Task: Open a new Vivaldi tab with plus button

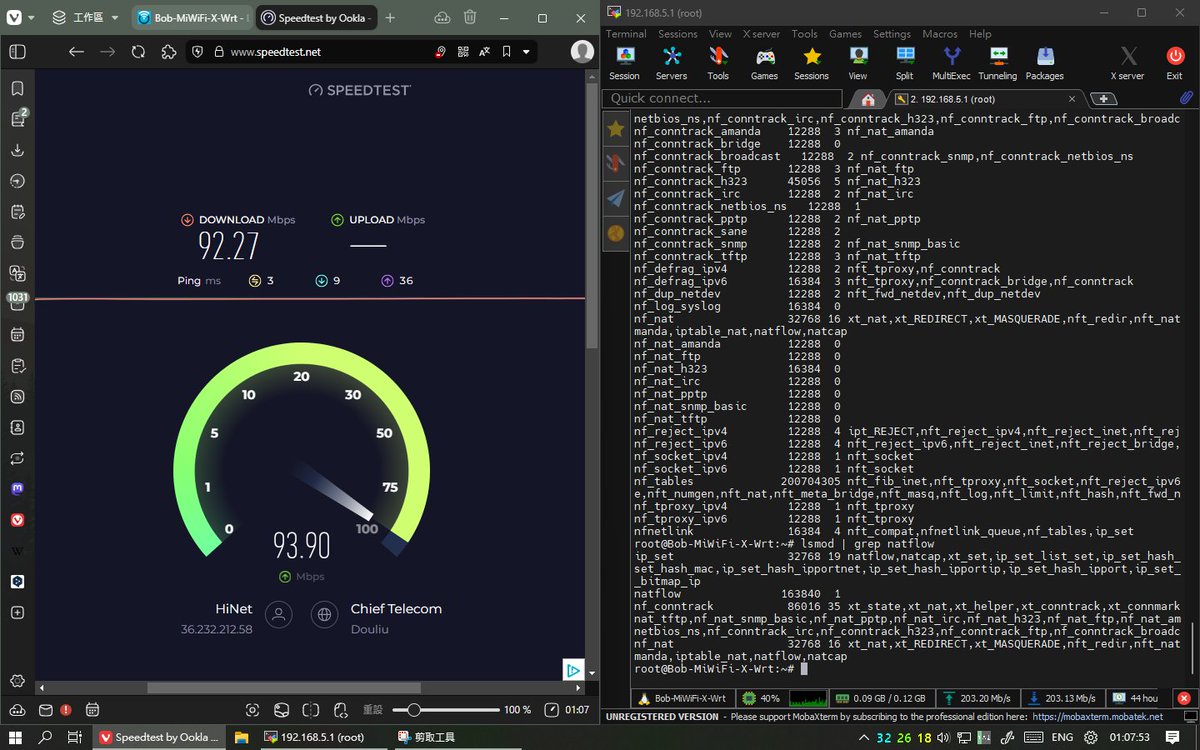Action: [x=390, y=18]
